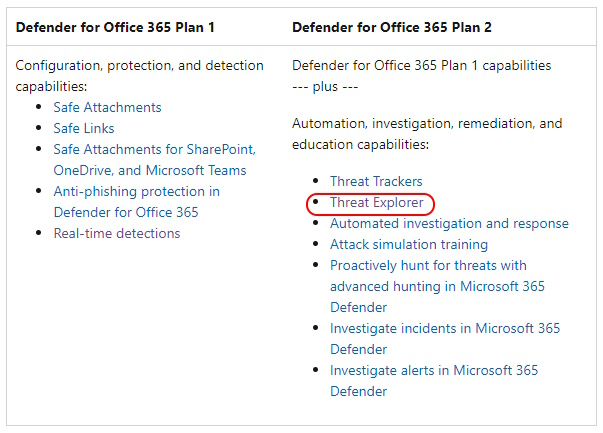Open the Safe Links link

click(x=84, y=128)
